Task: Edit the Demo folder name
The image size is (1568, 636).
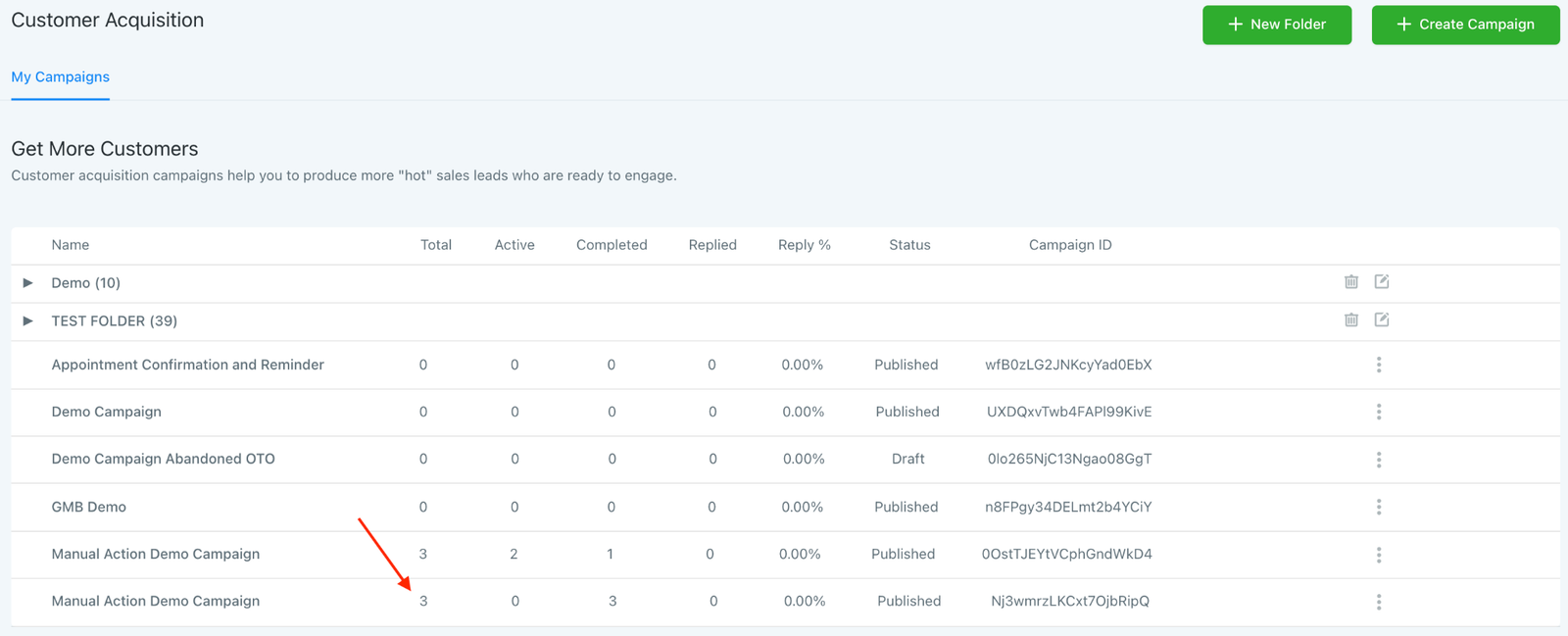Action: tap(1381, 282)
